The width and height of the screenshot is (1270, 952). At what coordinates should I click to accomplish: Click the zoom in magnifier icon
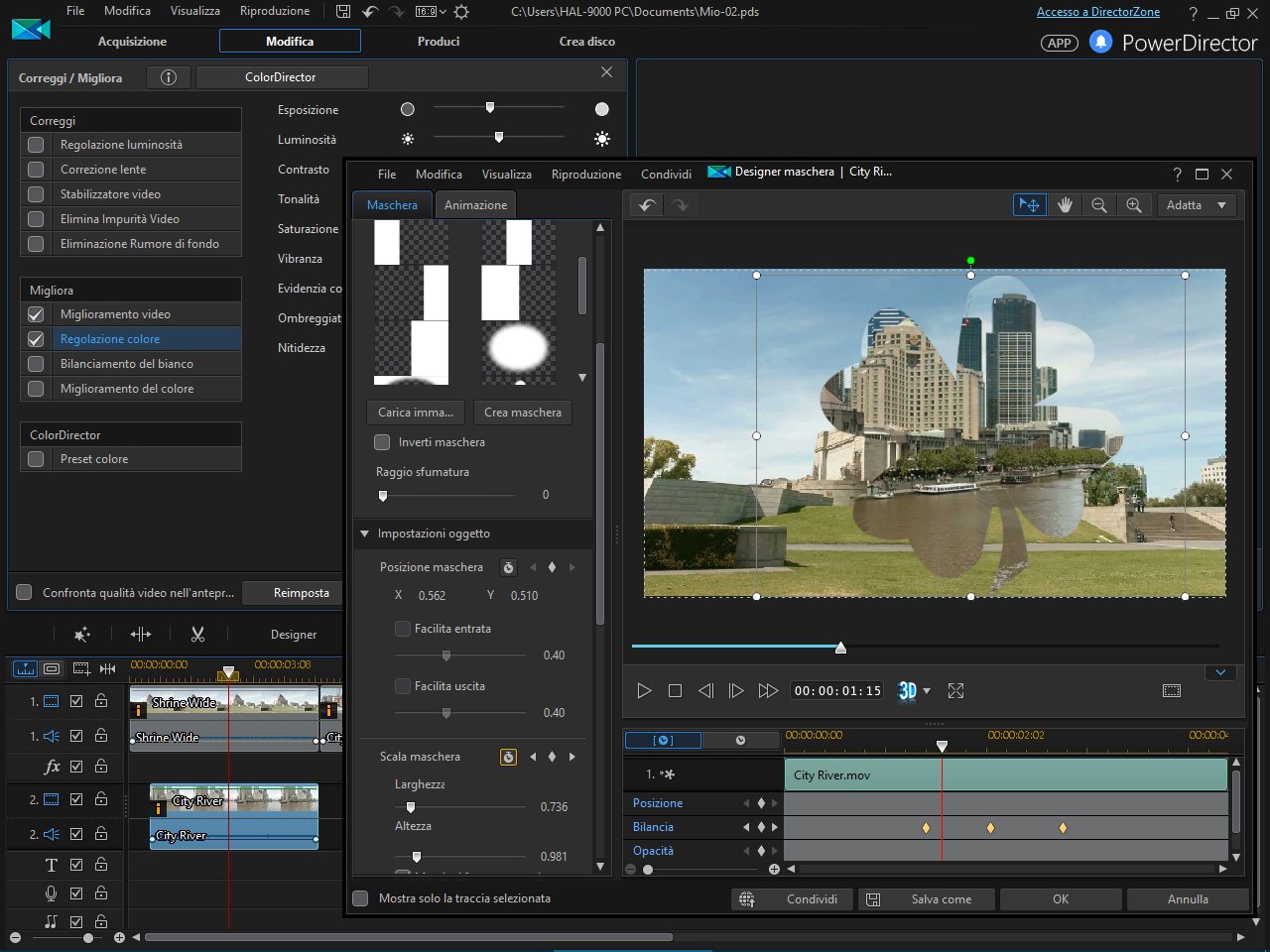coord(1133,205)
